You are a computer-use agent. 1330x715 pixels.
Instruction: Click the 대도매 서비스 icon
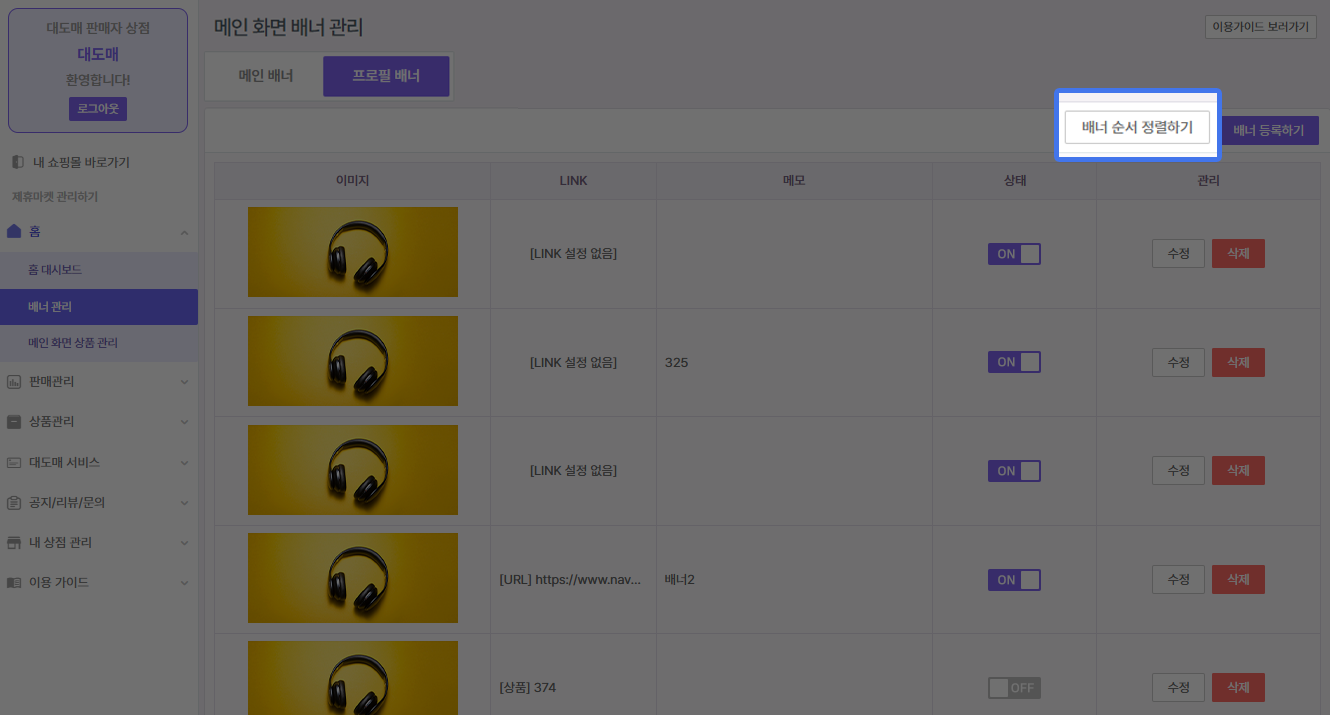tap(14, 463)
